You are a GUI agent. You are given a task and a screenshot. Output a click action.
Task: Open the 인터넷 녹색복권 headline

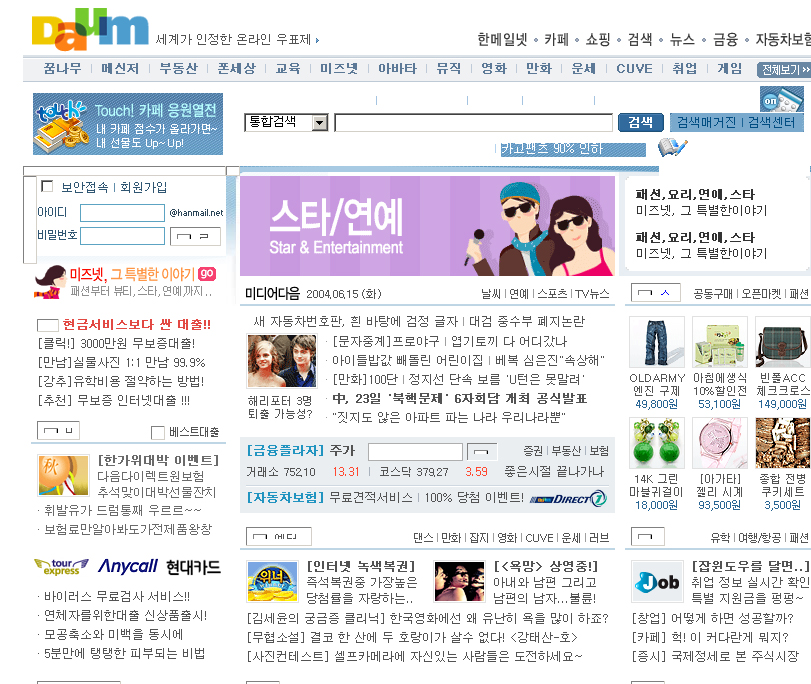pos(361,566)
